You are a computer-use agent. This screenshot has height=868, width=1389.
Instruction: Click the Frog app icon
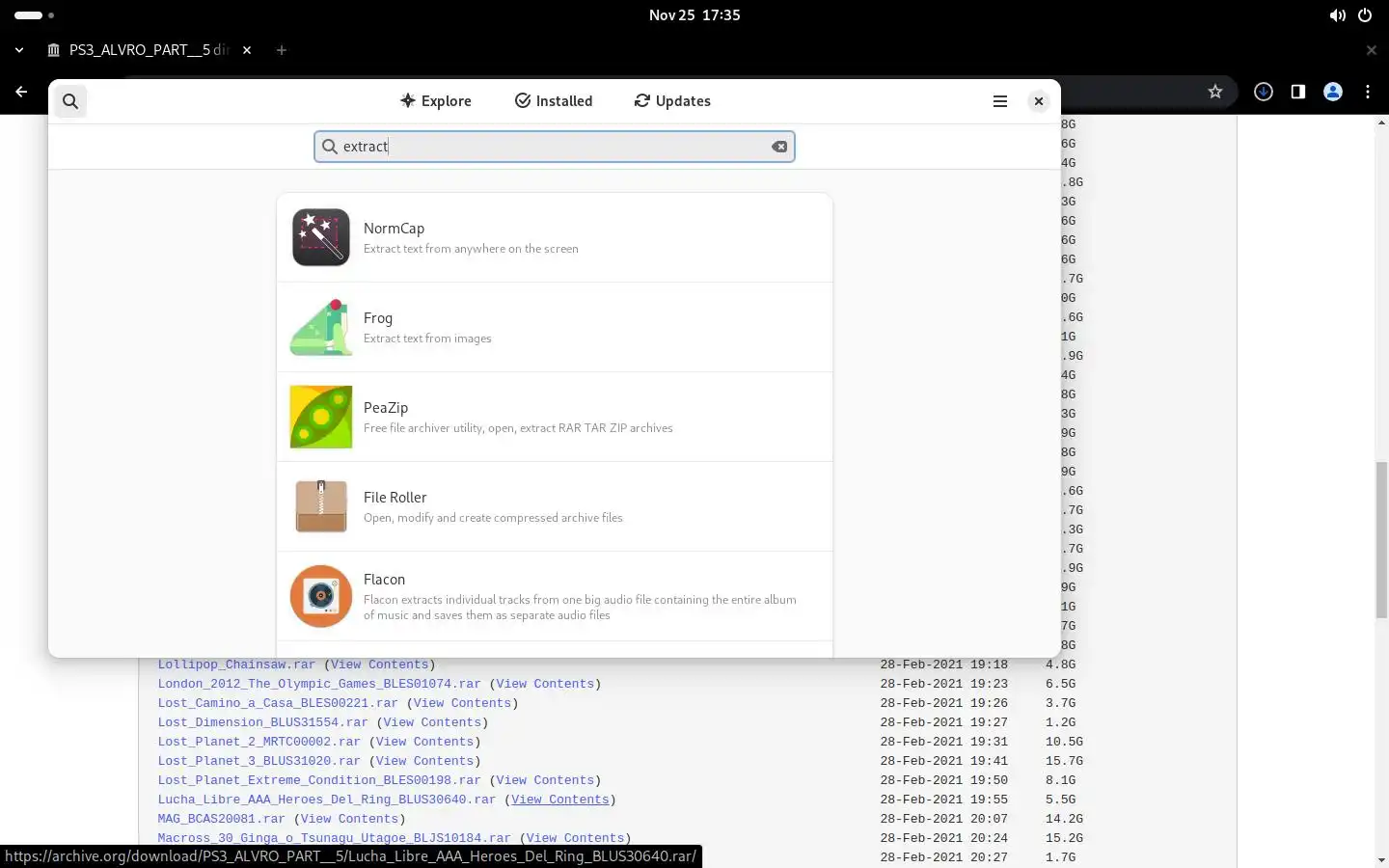pyautogui.click(x=321, y=327)
